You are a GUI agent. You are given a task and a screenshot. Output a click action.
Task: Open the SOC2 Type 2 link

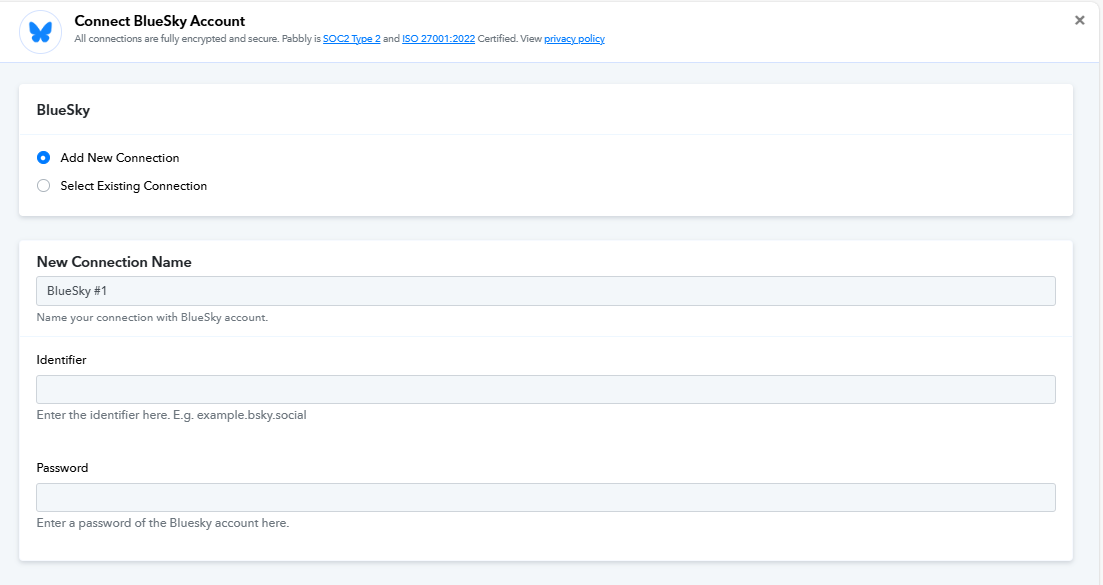pos(352,39)
